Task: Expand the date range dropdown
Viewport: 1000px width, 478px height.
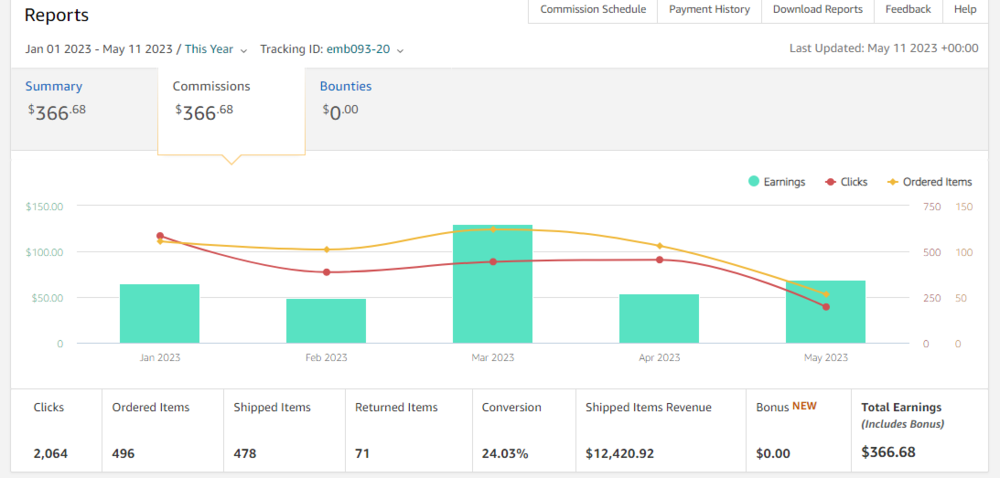Action: [136, 49]
